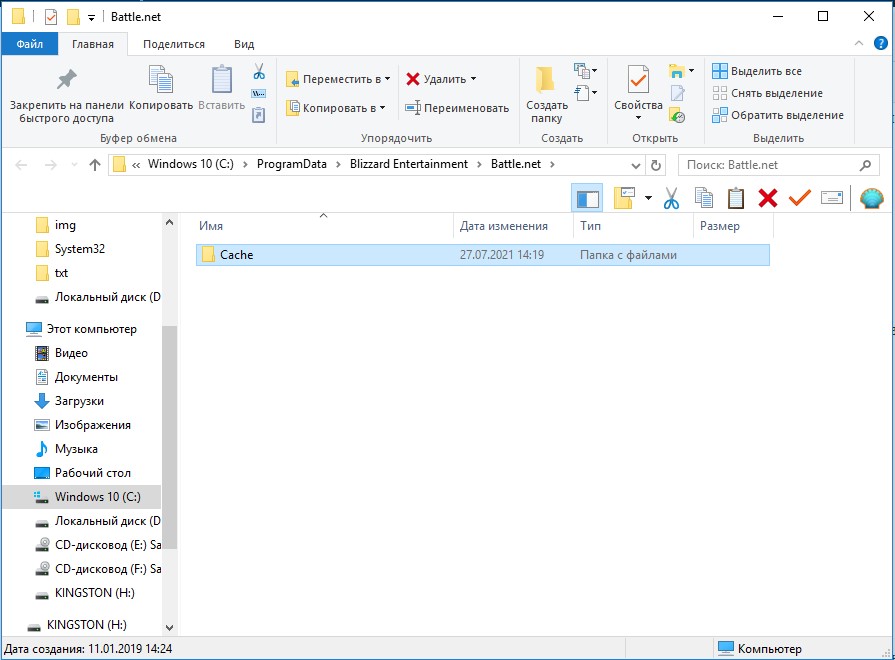Paste shortcut via small ribbon icon
This screenshot has height=660, width=895.
259,115
